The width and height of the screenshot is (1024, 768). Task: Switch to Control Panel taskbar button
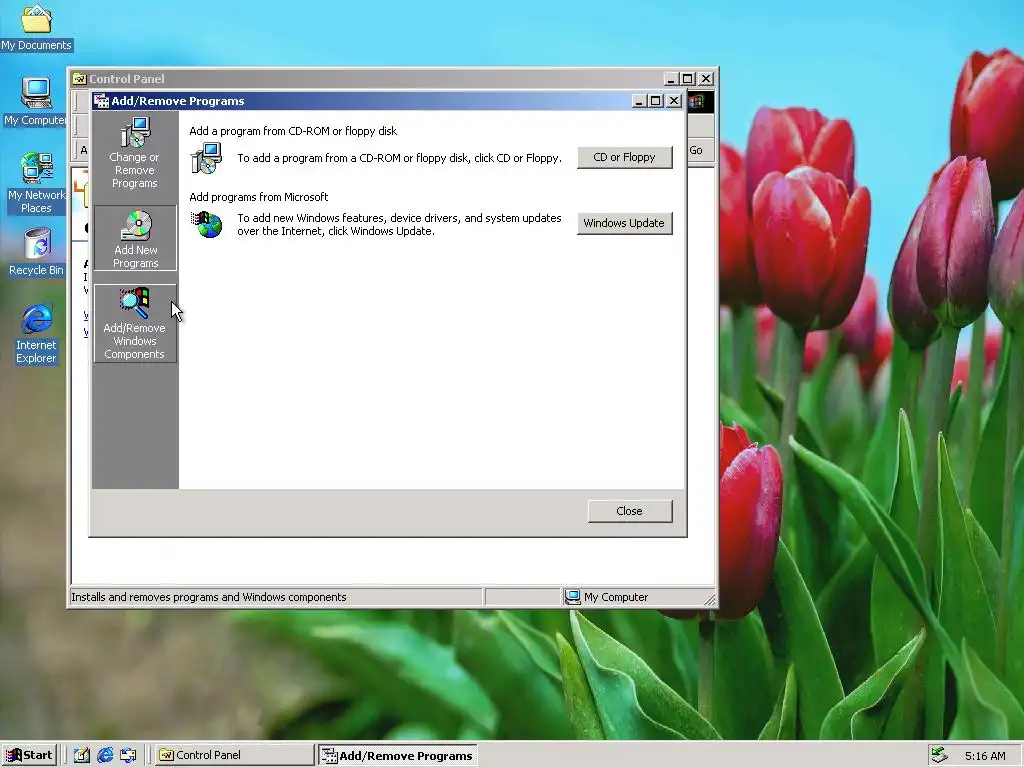point(234,755)
